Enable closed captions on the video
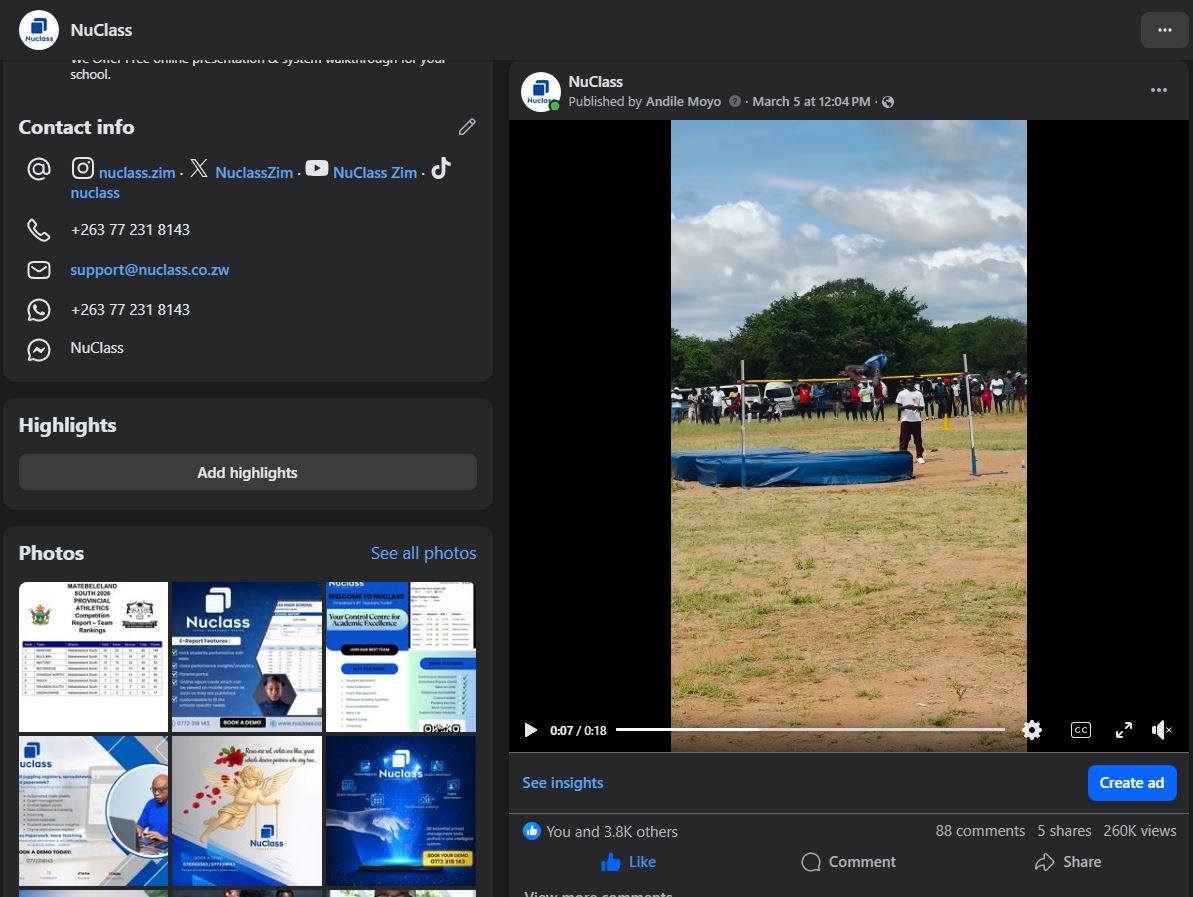 click(x=1080, y=730)
